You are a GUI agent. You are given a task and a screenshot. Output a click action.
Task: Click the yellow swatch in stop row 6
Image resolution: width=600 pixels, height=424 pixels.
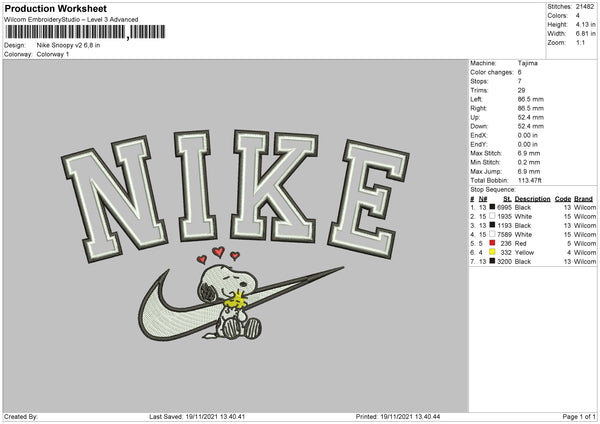[492, 252]
